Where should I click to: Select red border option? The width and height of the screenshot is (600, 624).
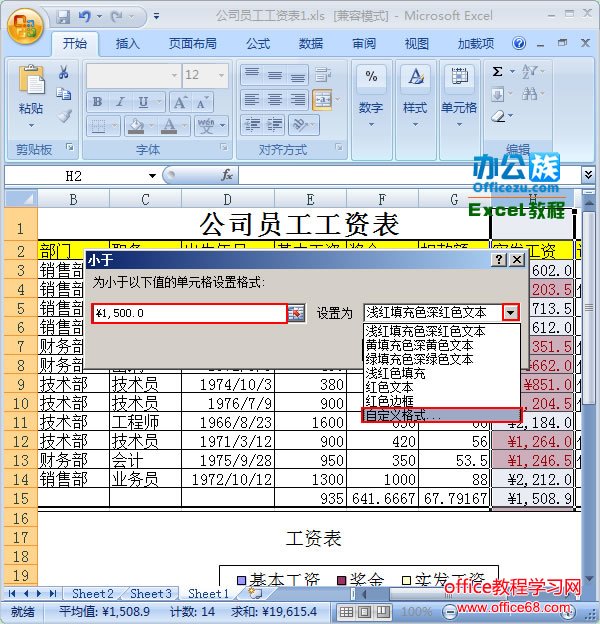(442, 401)
